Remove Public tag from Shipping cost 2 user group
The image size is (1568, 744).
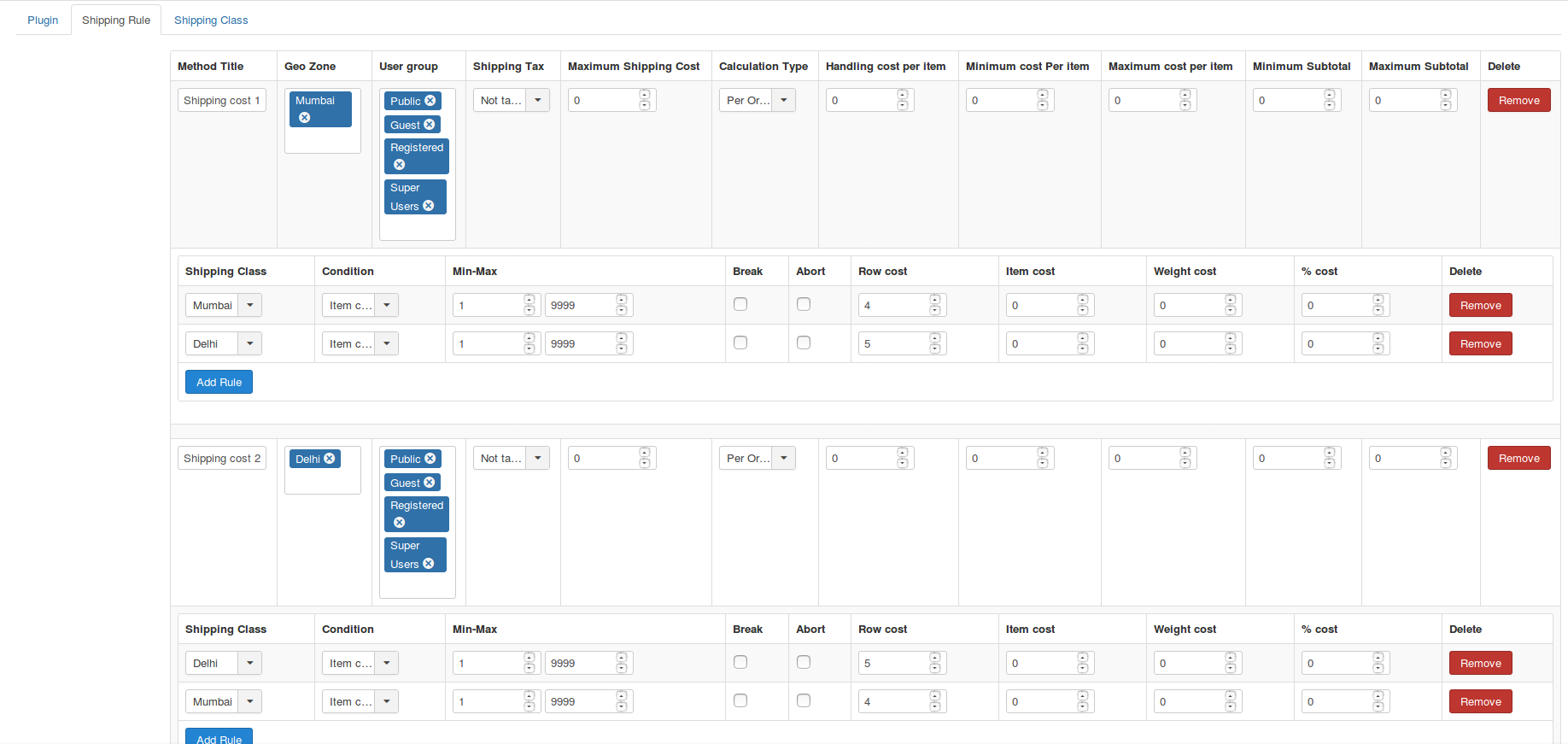click(x=430, y=459)
